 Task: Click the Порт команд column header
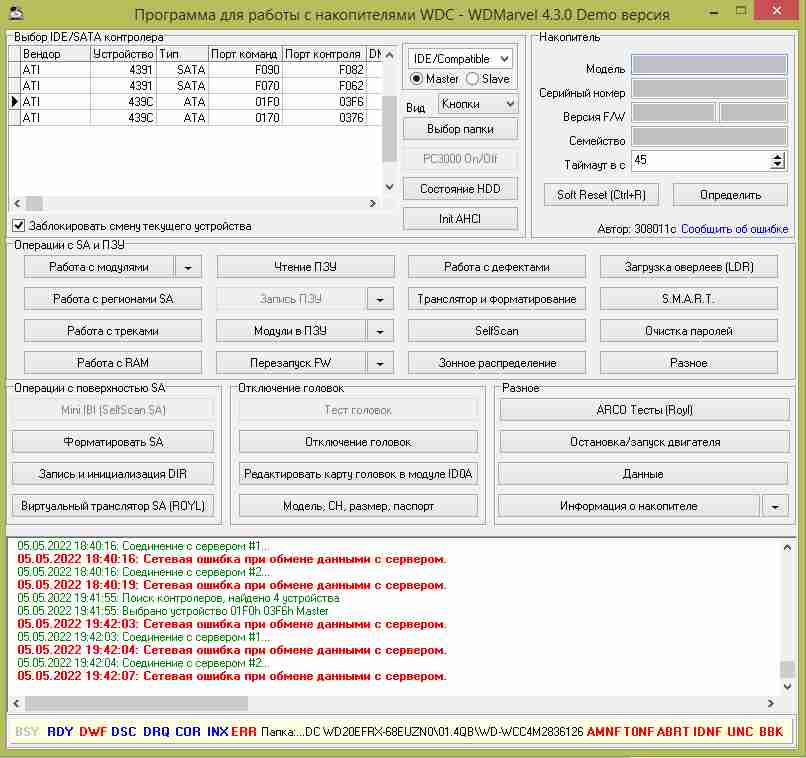[245, 54]
